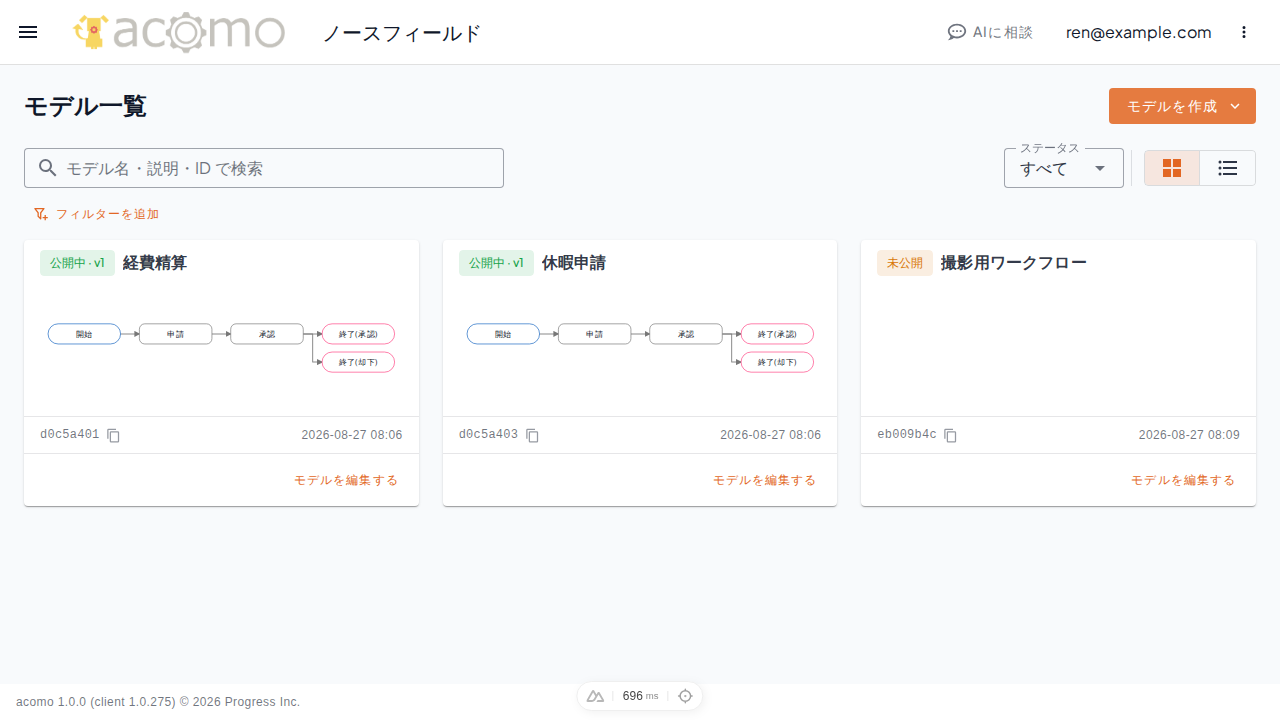Click the acomo 1.0.0 footer version text
1280x720 pixels.
(x=158, y=702)
